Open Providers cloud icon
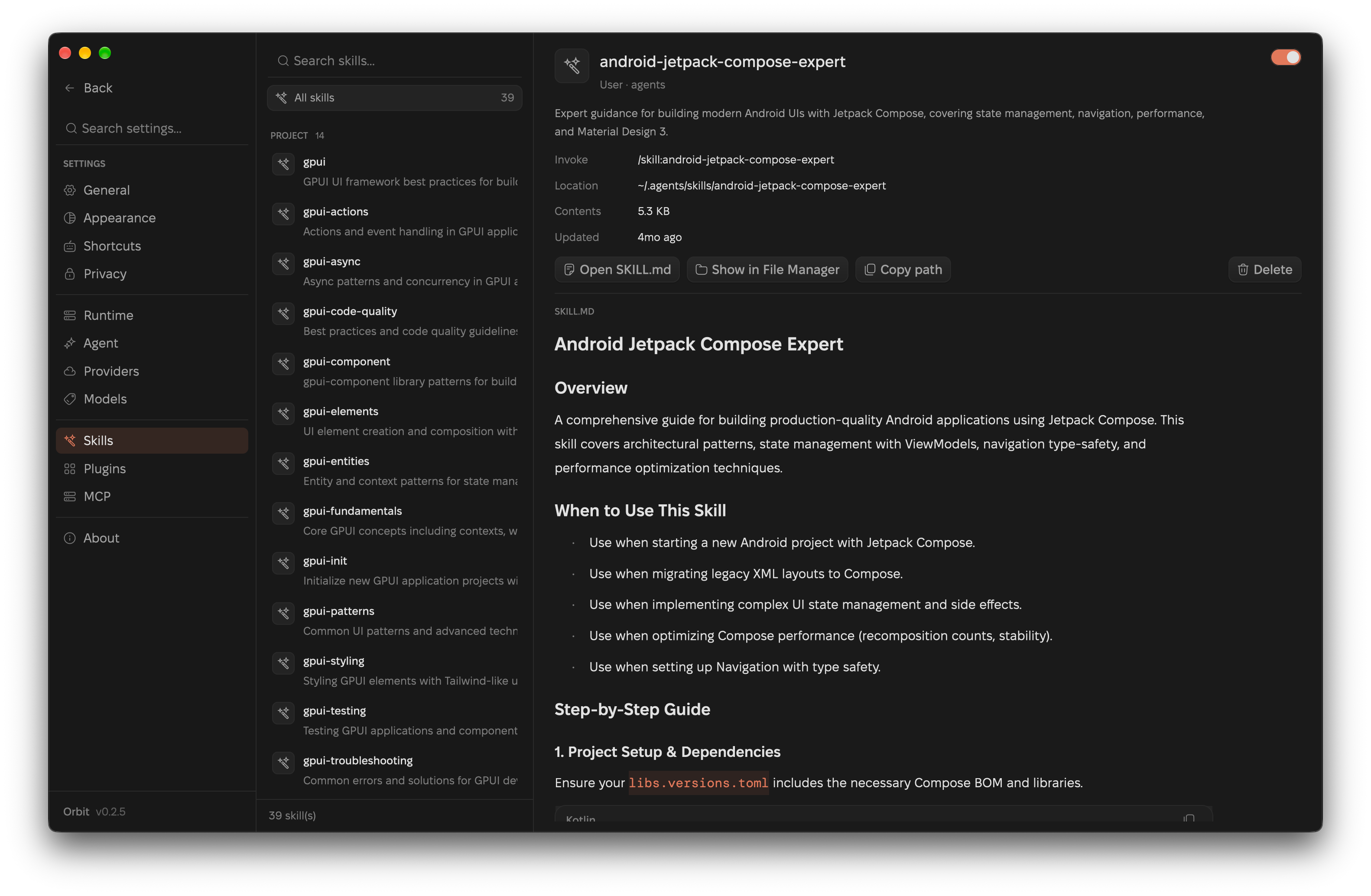The width and height of the screenshot is (1371, 896). point(70,371)
